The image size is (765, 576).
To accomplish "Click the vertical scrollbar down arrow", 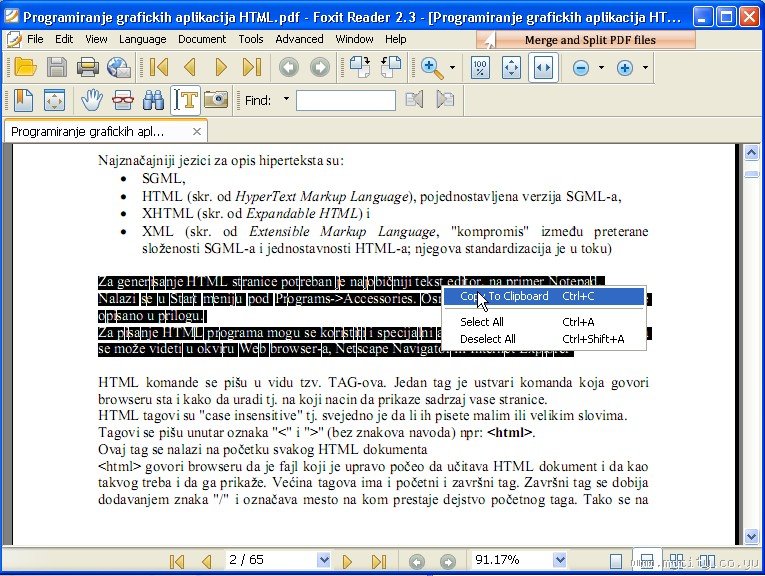I will (x=752, y=537).
